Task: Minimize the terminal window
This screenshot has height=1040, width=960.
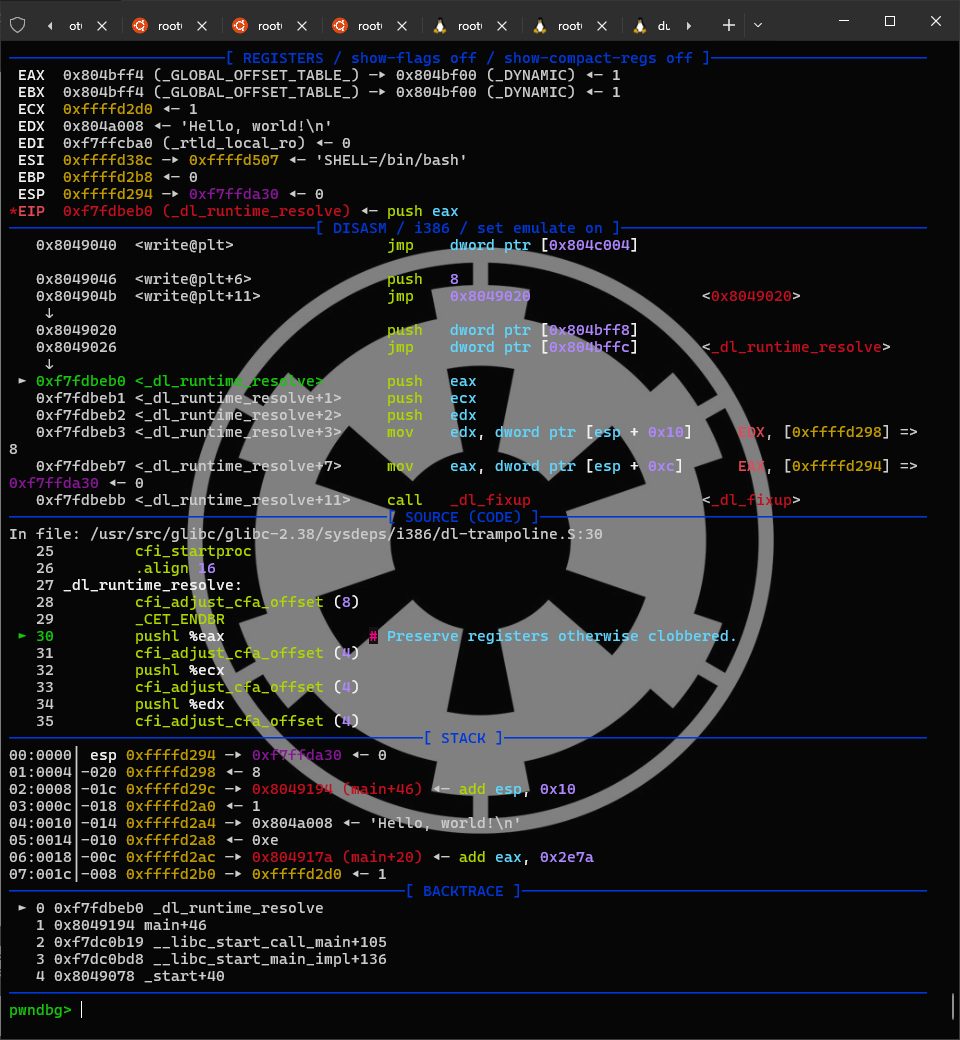Action: [844, 21]
